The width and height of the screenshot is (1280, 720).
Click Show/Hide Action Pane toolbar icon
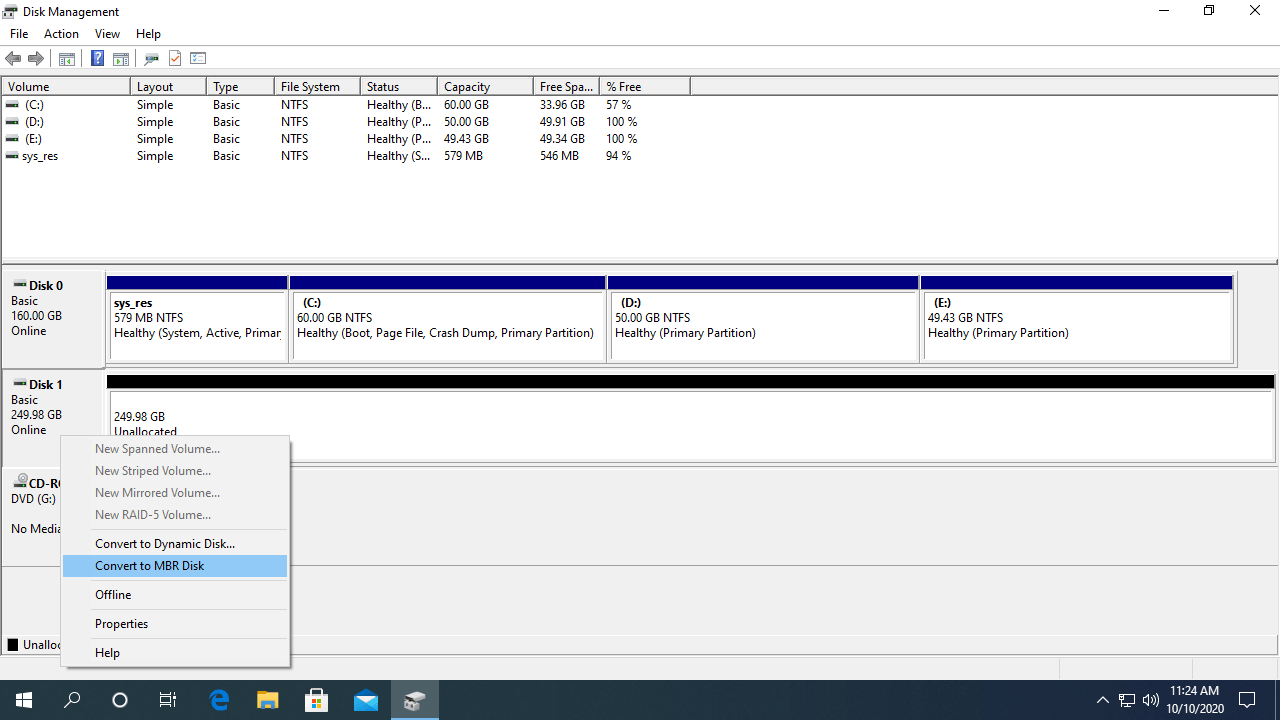[x=120, y=59]
